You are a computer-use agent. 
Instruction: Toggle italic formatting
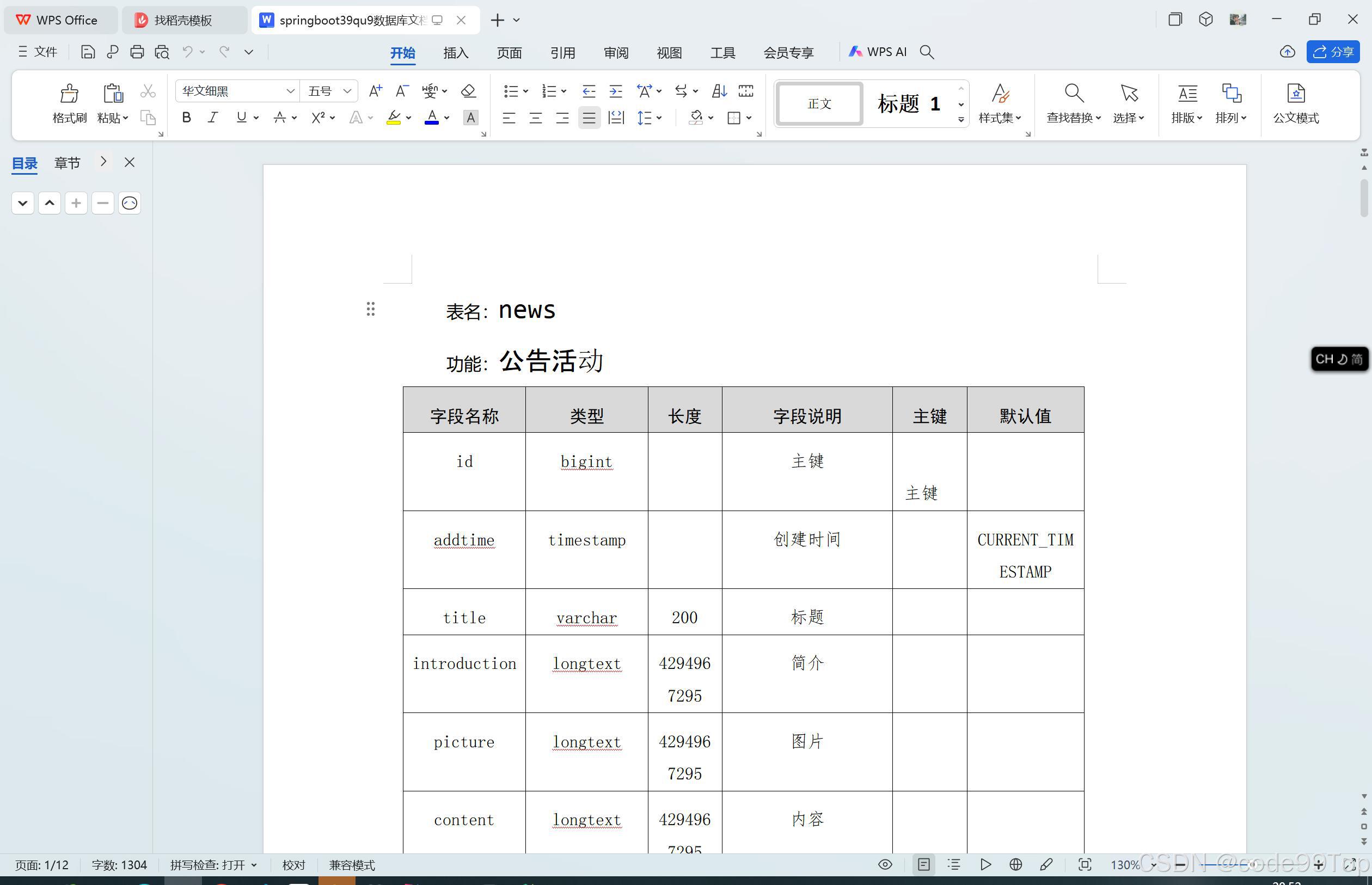(x=213, y=117)
